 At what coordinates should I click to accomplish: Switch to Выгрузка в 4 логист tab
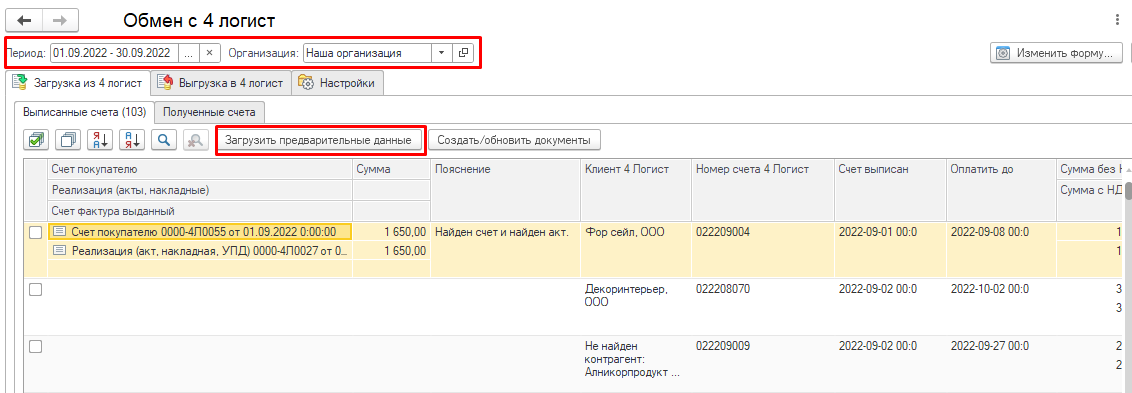click(221, 83)
